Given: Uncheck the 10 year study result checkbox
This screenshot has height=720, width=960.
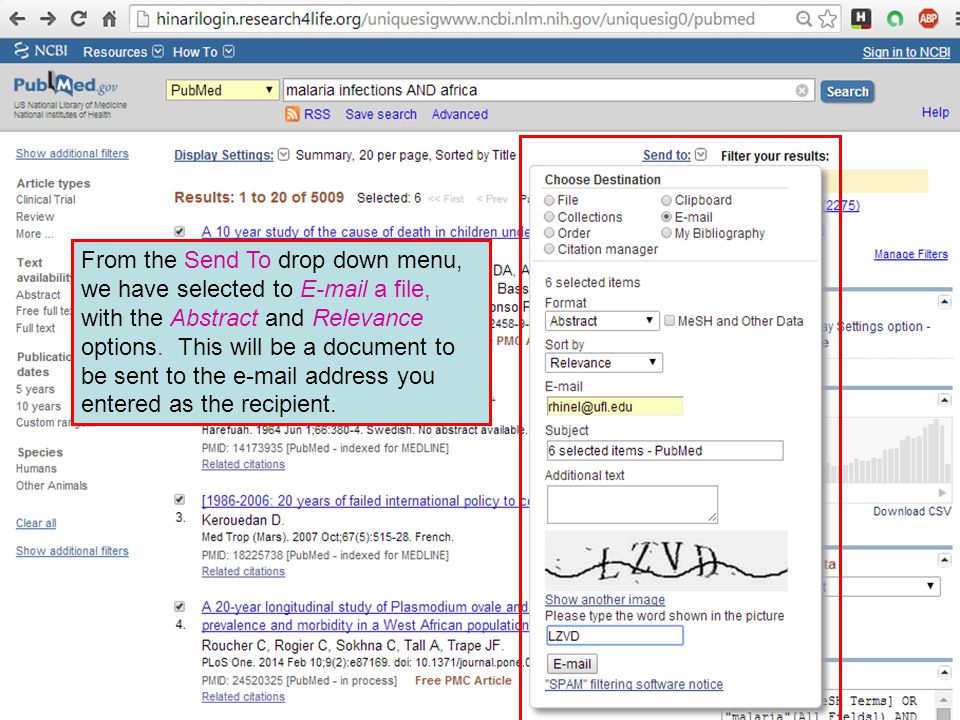Looking at the screenshot, I should click(179, 231).
